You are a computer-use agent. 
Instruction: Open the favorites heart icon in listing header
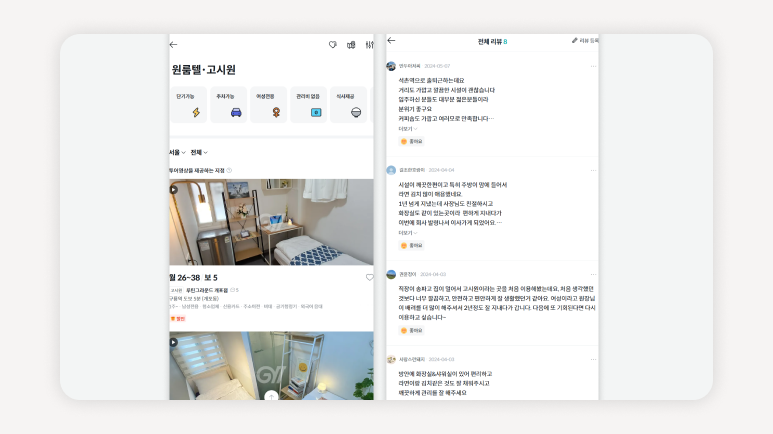click(333, 45)
